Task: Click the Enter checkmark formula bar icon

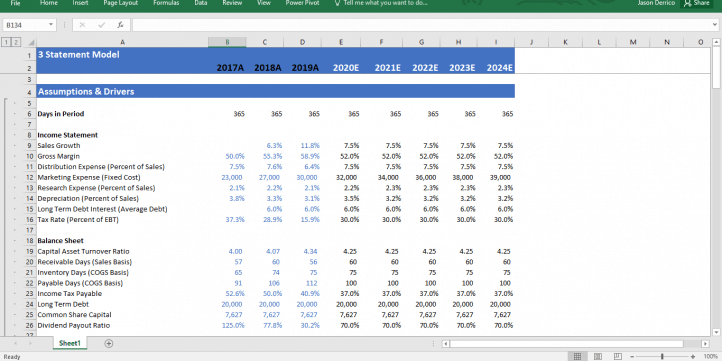Action: click(x=101, y=25)
